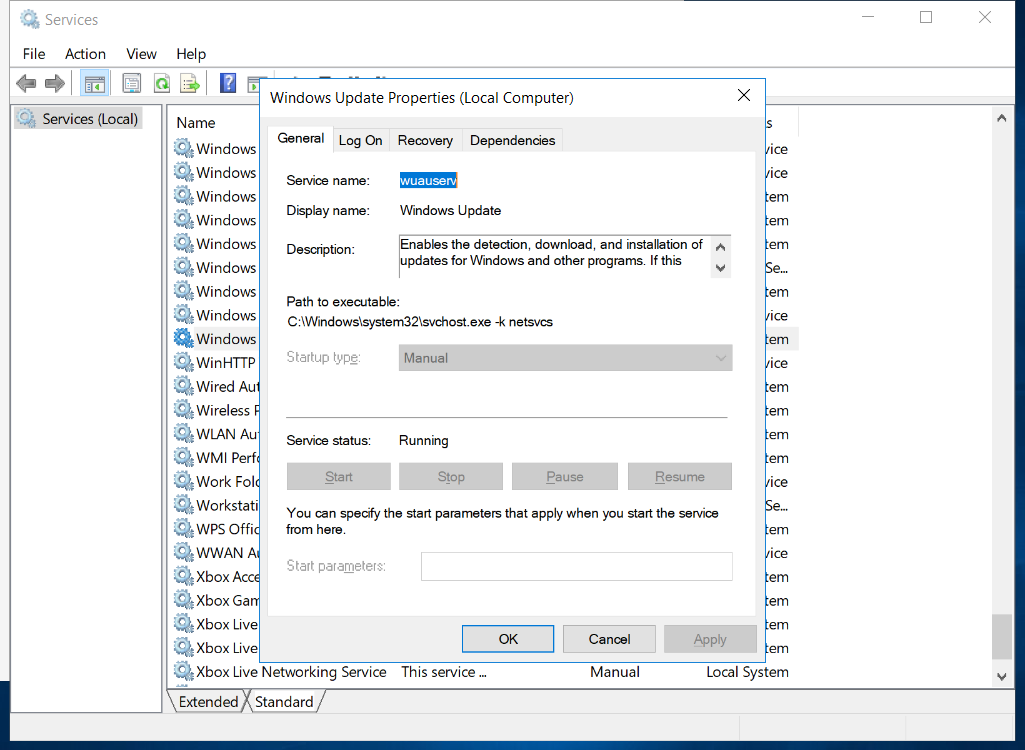
Task: Switch to the Recovery tab
Action: click(x=425, y=141)
